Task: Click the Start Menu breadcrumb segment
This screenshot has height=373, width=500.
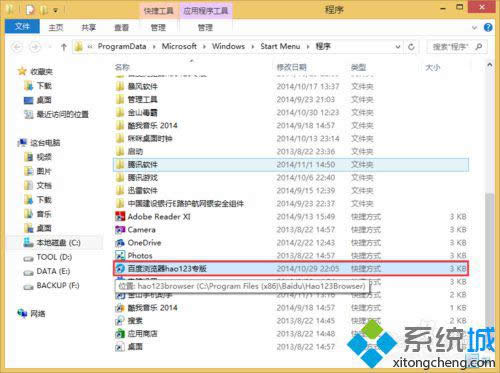Action: pos(280,46)
